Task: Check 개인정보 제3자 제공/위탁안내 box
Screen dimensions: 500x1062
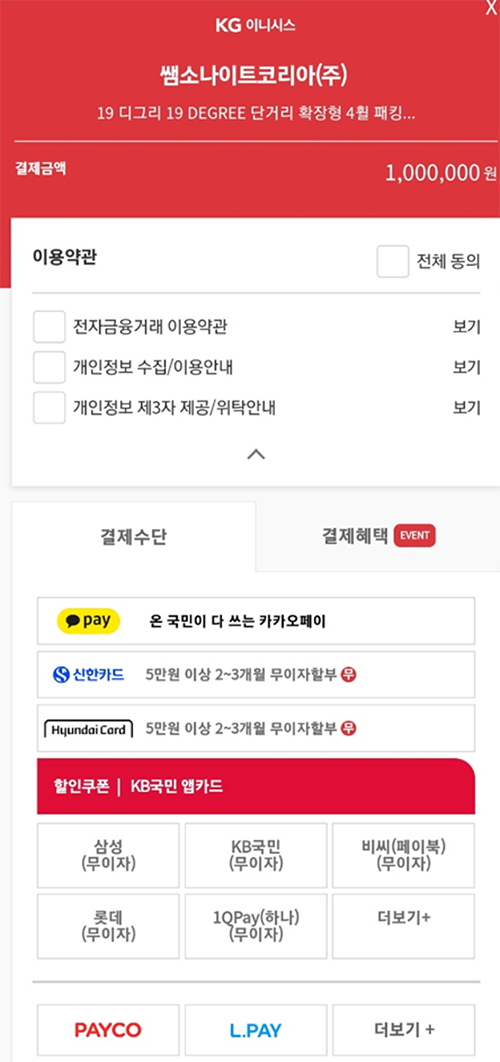Action: (49, 408)
